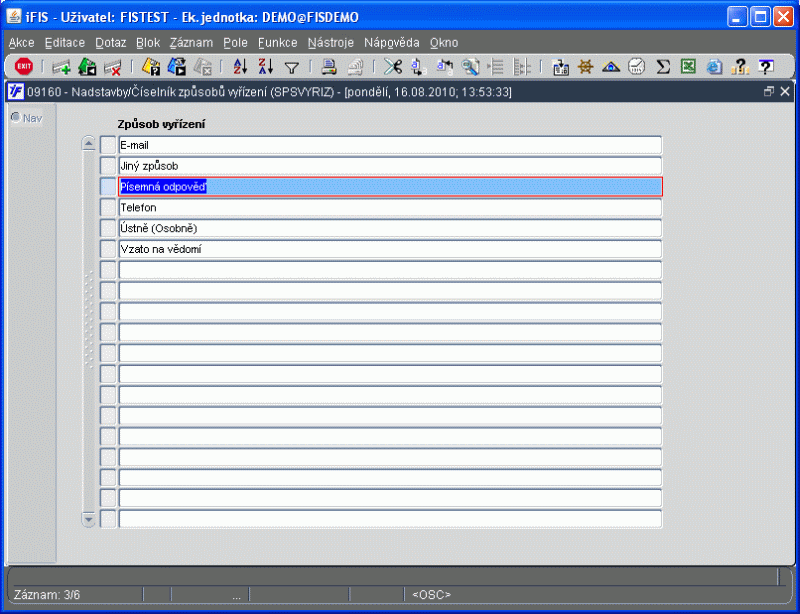The height and width of the screenshot is (614, 800).
Task: Click the Internet Explorer browser icon
Action: click(714, 67)
